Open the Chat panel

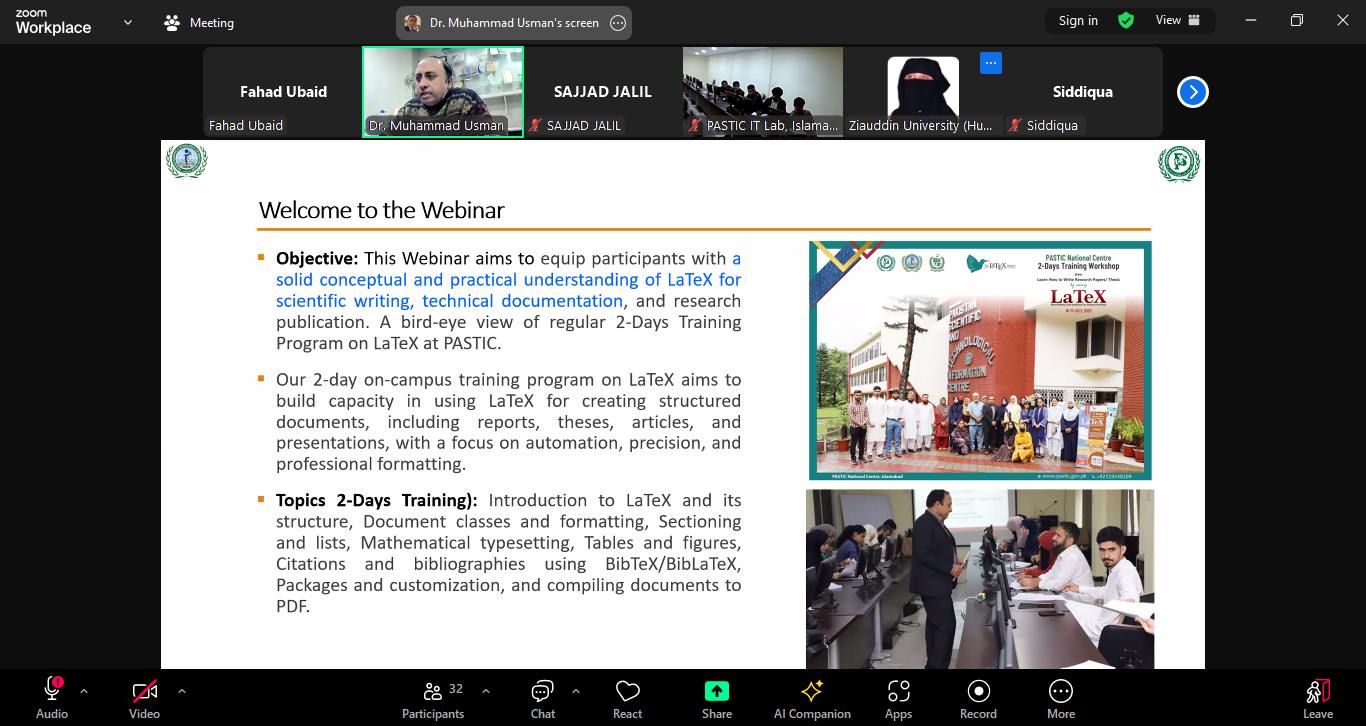[542, 699]
